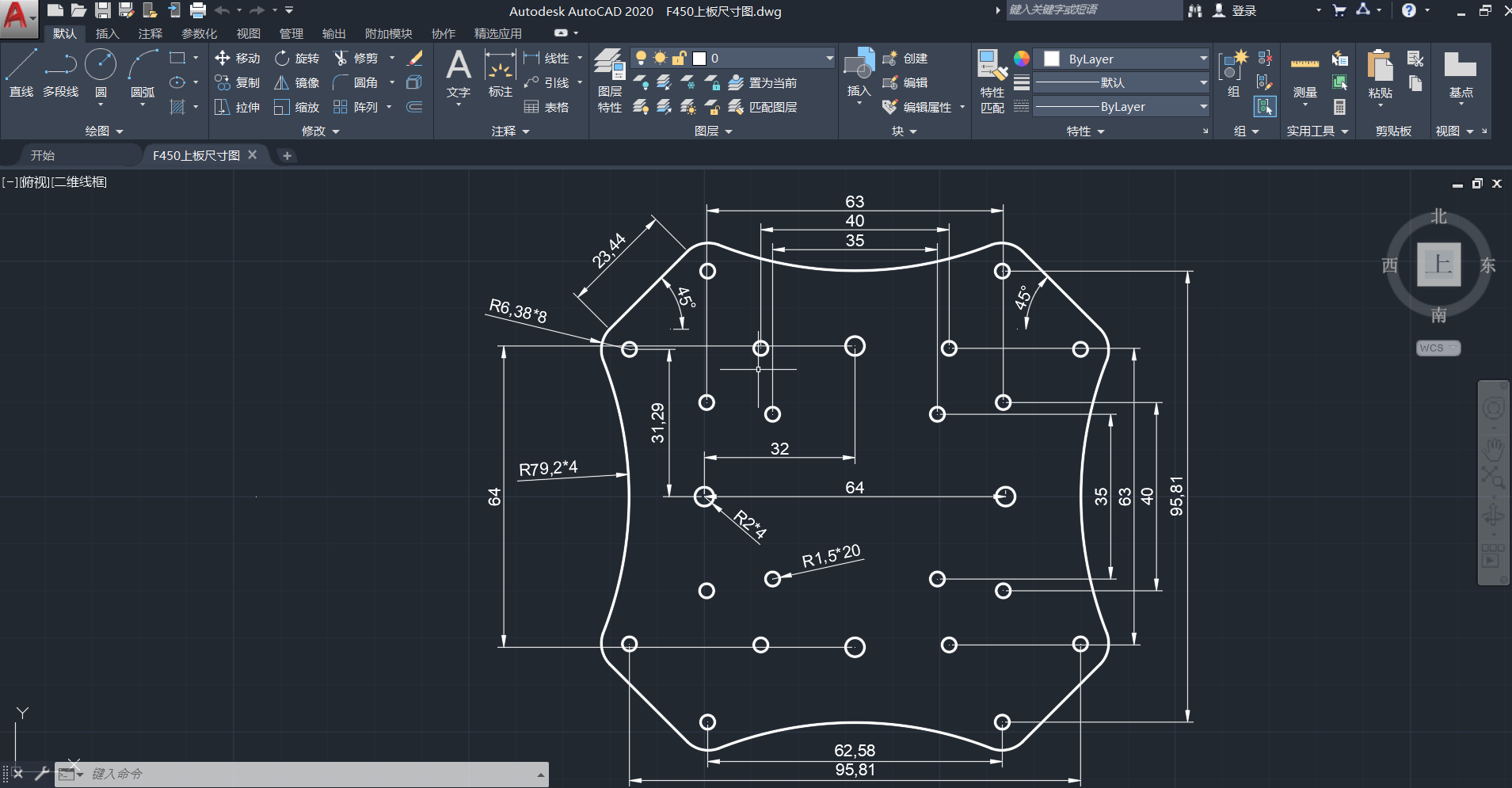This screenshot has width=1512, height=788.
Task: Click 匹配图层 (Match Layer) button
Action: point(763,107)
